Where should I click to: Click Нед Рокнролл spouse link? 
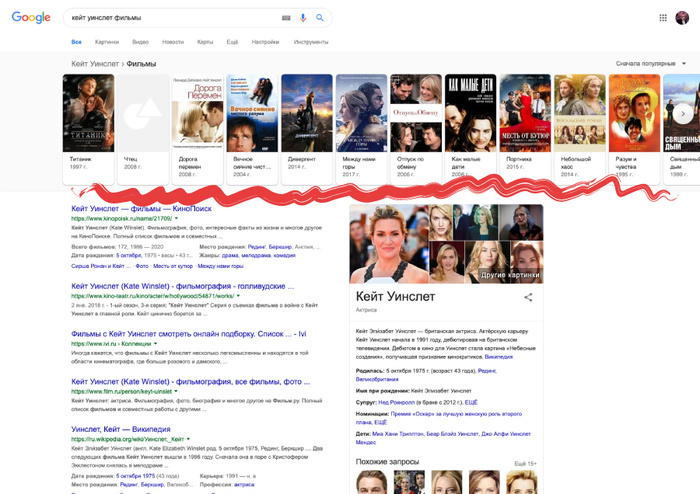tap(396, 403)
